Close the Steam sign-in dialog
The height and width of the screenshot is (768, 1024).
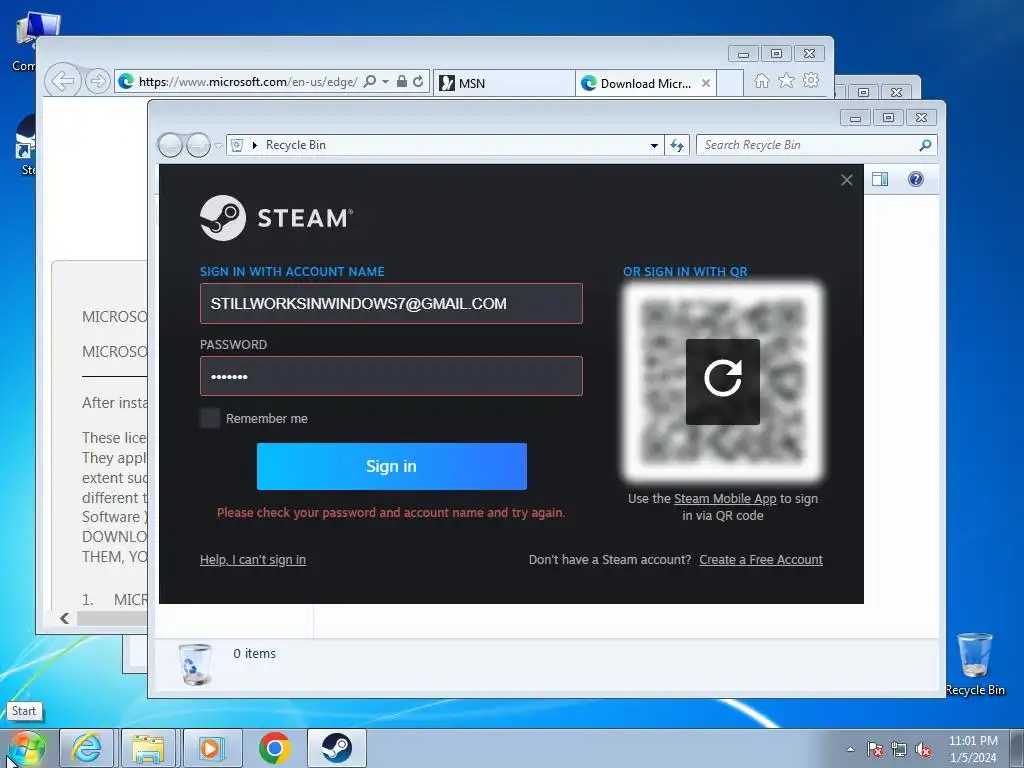point(846,180)
